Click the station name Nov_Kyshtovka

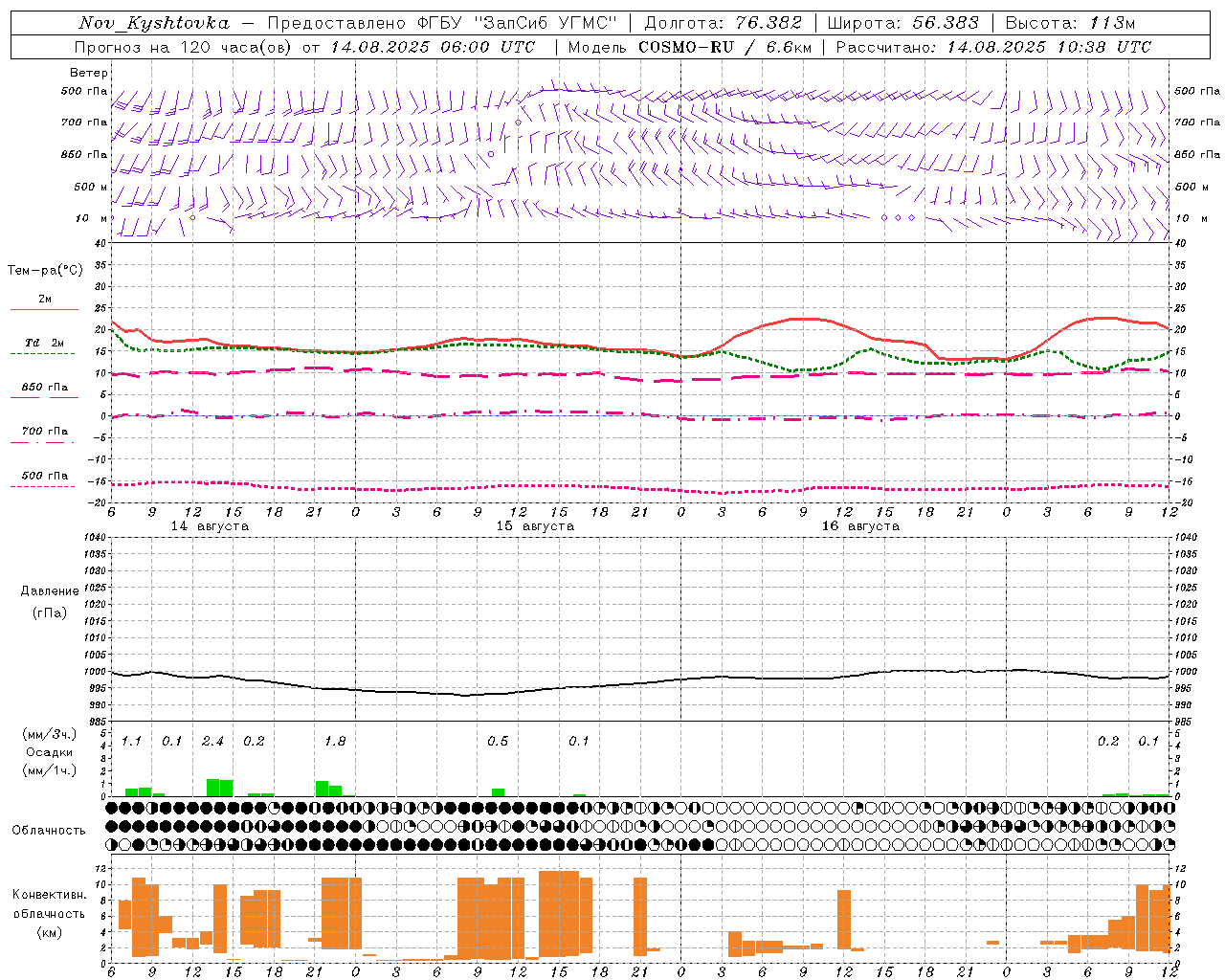coord(154,23)
